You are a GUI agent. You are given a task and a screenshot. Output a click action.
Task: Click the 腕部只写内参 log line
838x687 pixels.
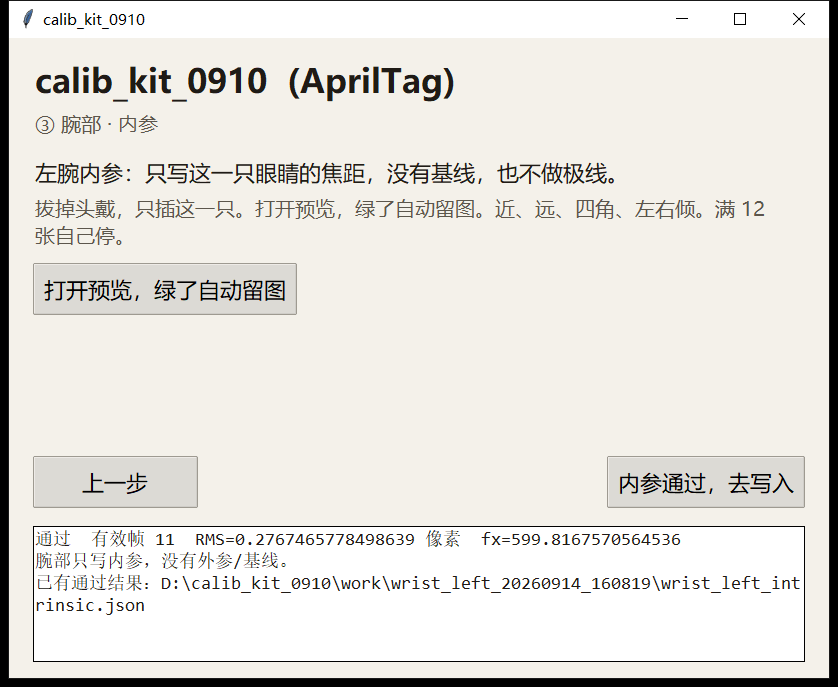[x=162, y=561]
